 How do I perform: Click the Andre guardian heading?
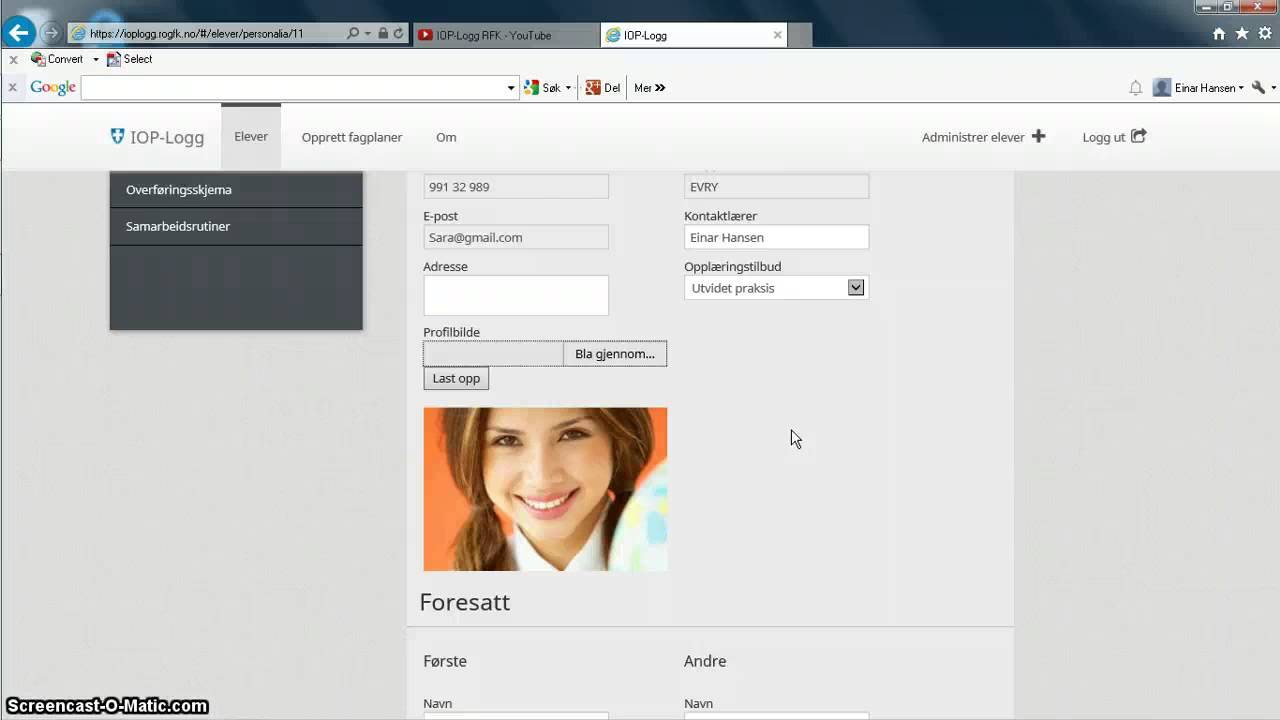[x=705, y=661]
